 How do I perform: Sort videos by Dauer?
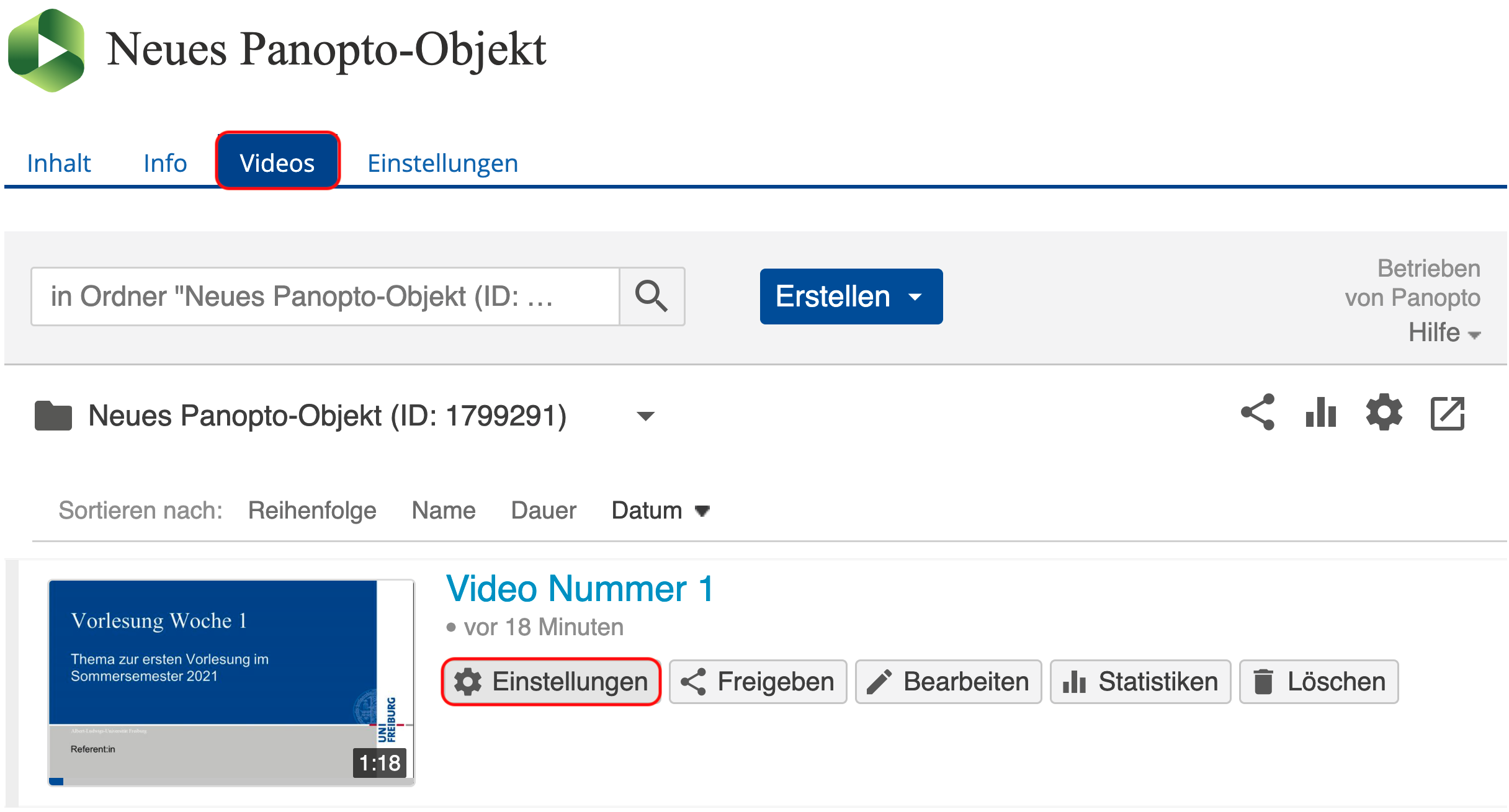(544, 511)
